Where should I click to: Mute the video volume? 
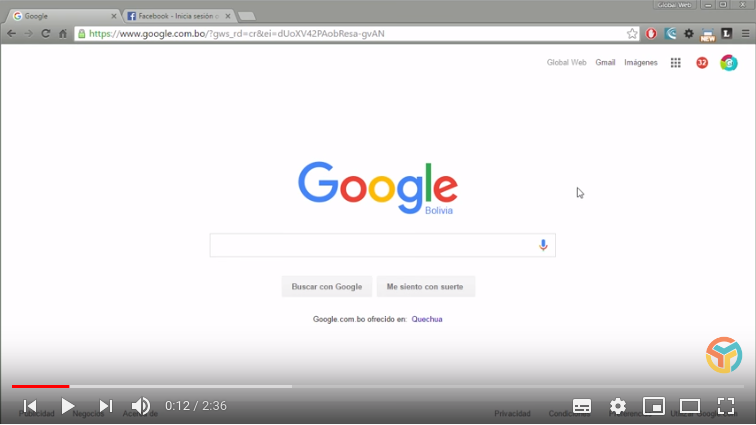(x=141, y=406)
